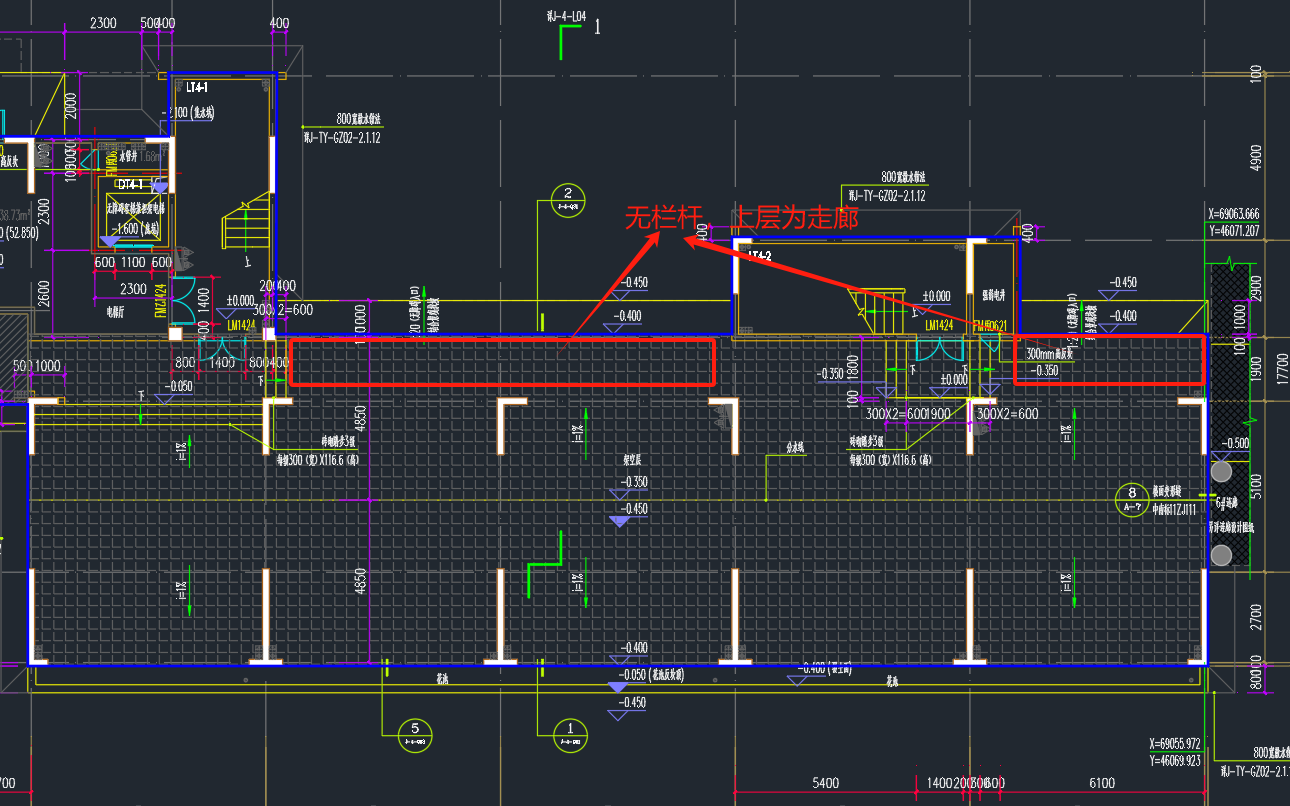Select the 分水线 leader label
The width and height of the screenshot is (1290, 806).
click(x=795, y=449)
